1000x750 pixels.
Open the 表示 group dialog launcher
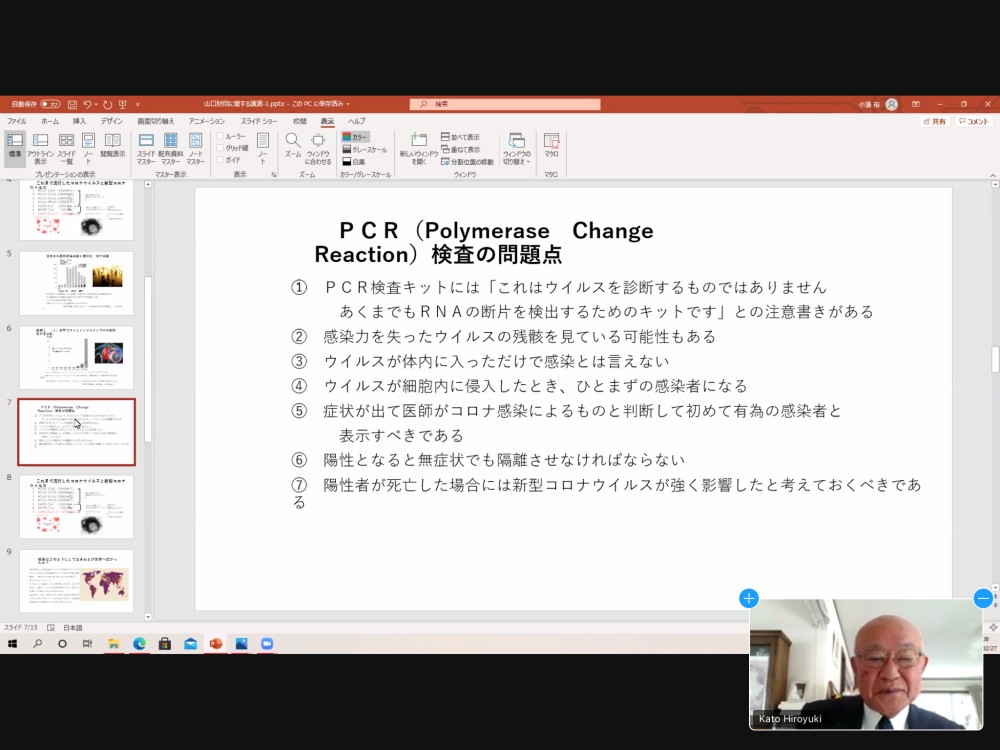tap(274, 174)
